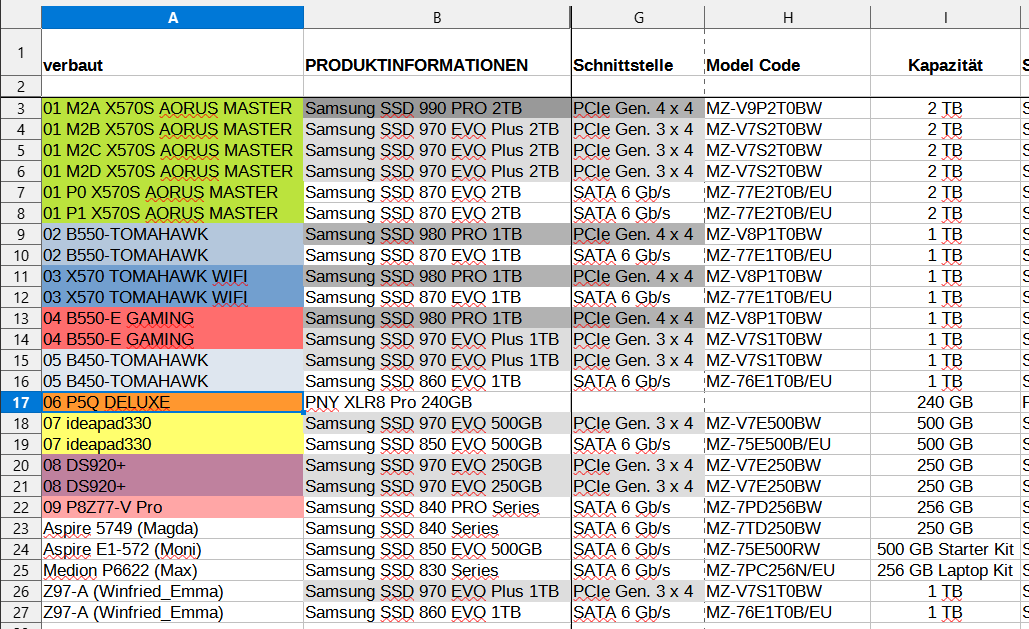Viewport: 1029px width, 629px height.
Task: Select cell 'MZ-7TD250BW'
Action: pos(788,529)
